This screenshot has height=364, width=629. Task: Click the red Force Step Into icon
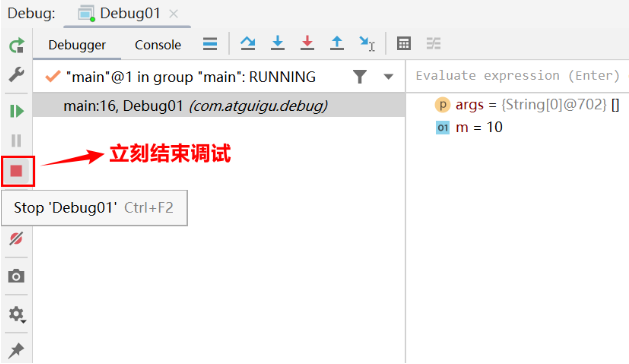point(307,43)
